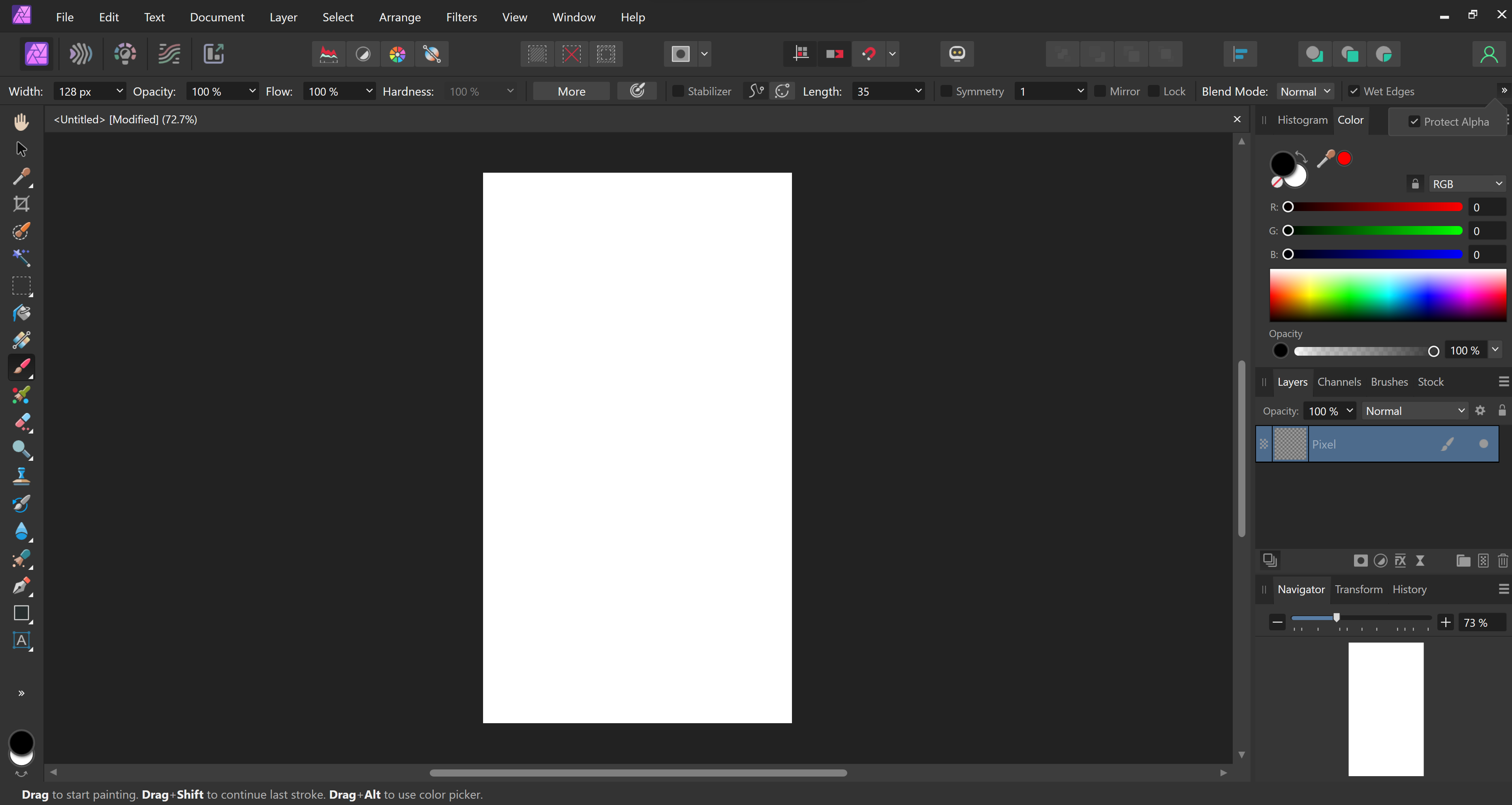Select the Gradient tool
The height and width of the screenshot is (805, 1512).
point(22,340)
